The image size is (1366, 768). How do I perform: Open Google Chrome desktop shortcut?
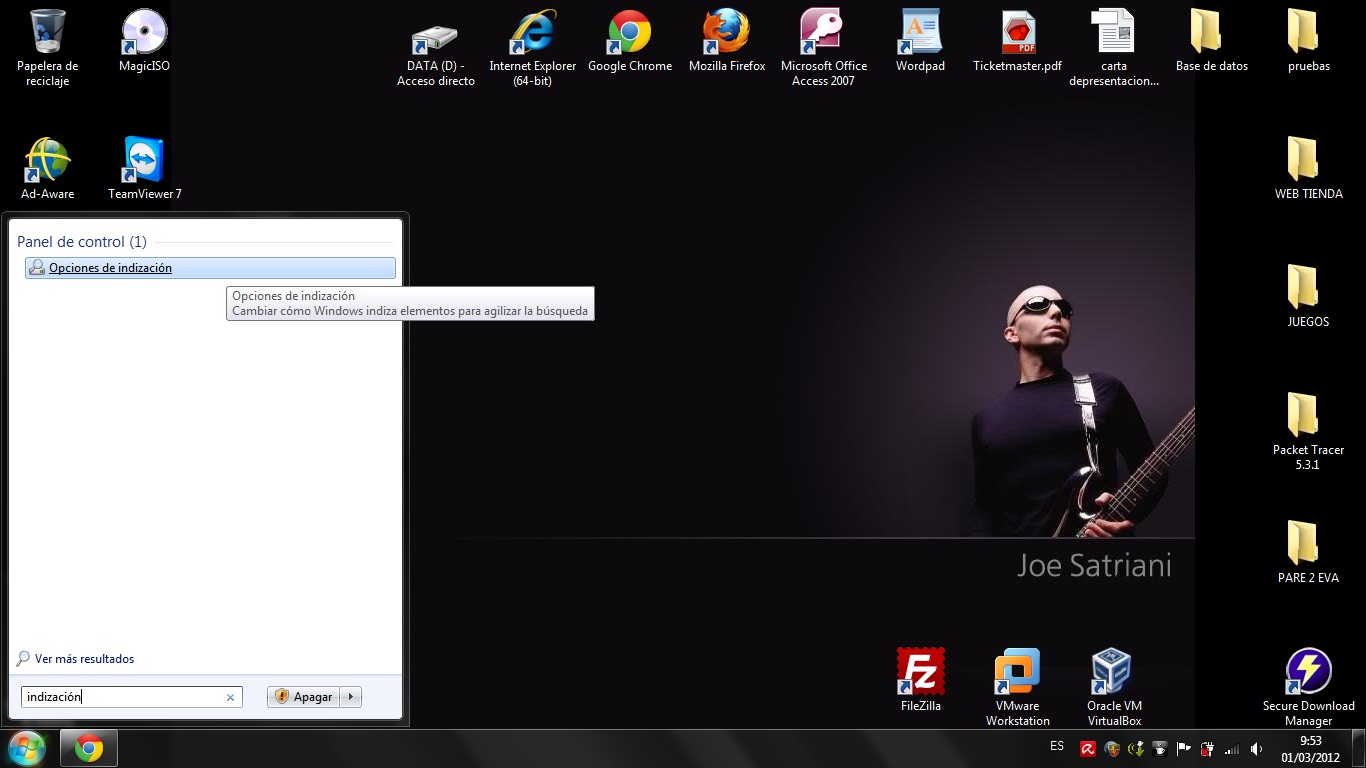point(629,33)
